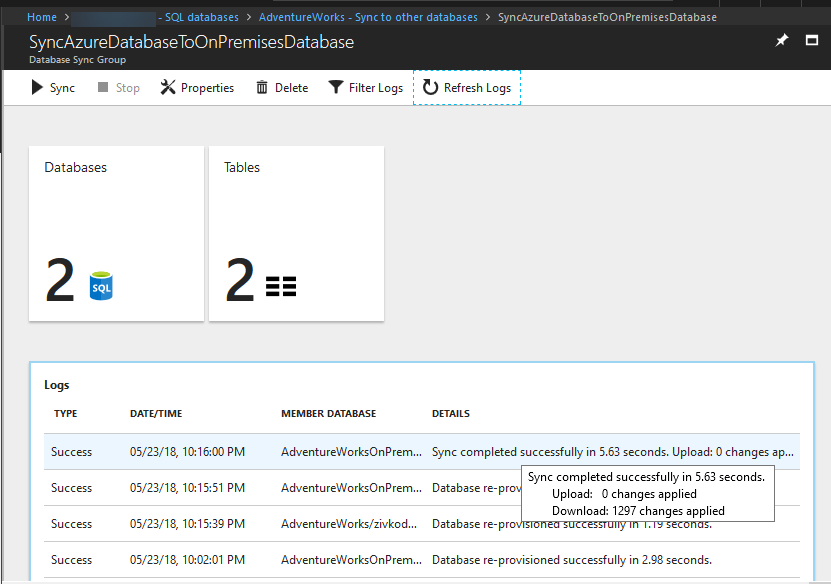
Task: Click the blade title SyncAzureDatabaseToOnPremisesDatabase
Action: [191, 42]
